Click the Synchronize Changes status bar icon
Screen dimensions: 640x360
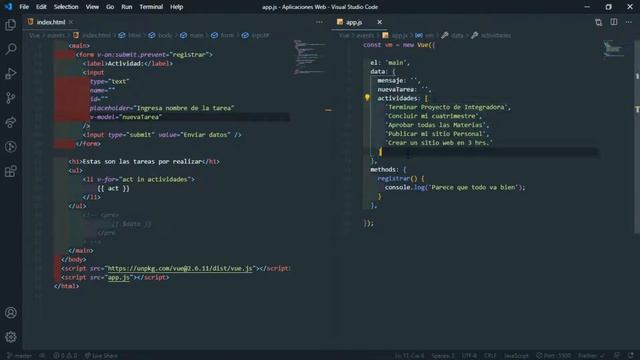42,356
